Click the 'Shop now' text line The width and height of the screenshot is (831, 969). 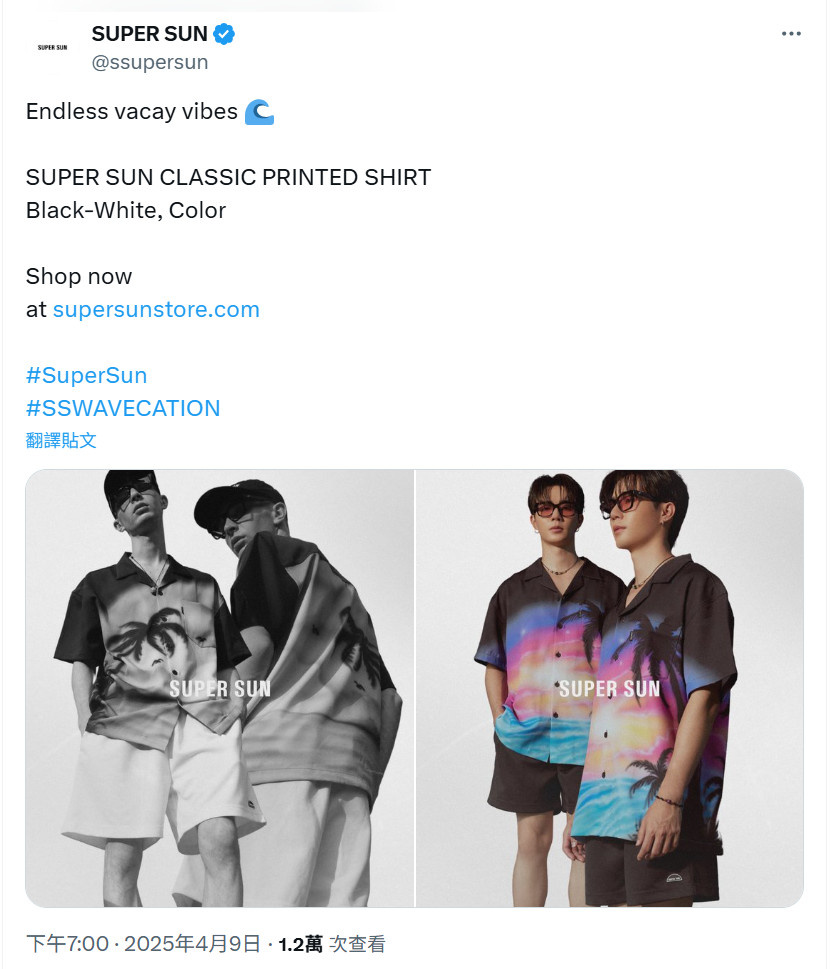click(79, 276)
